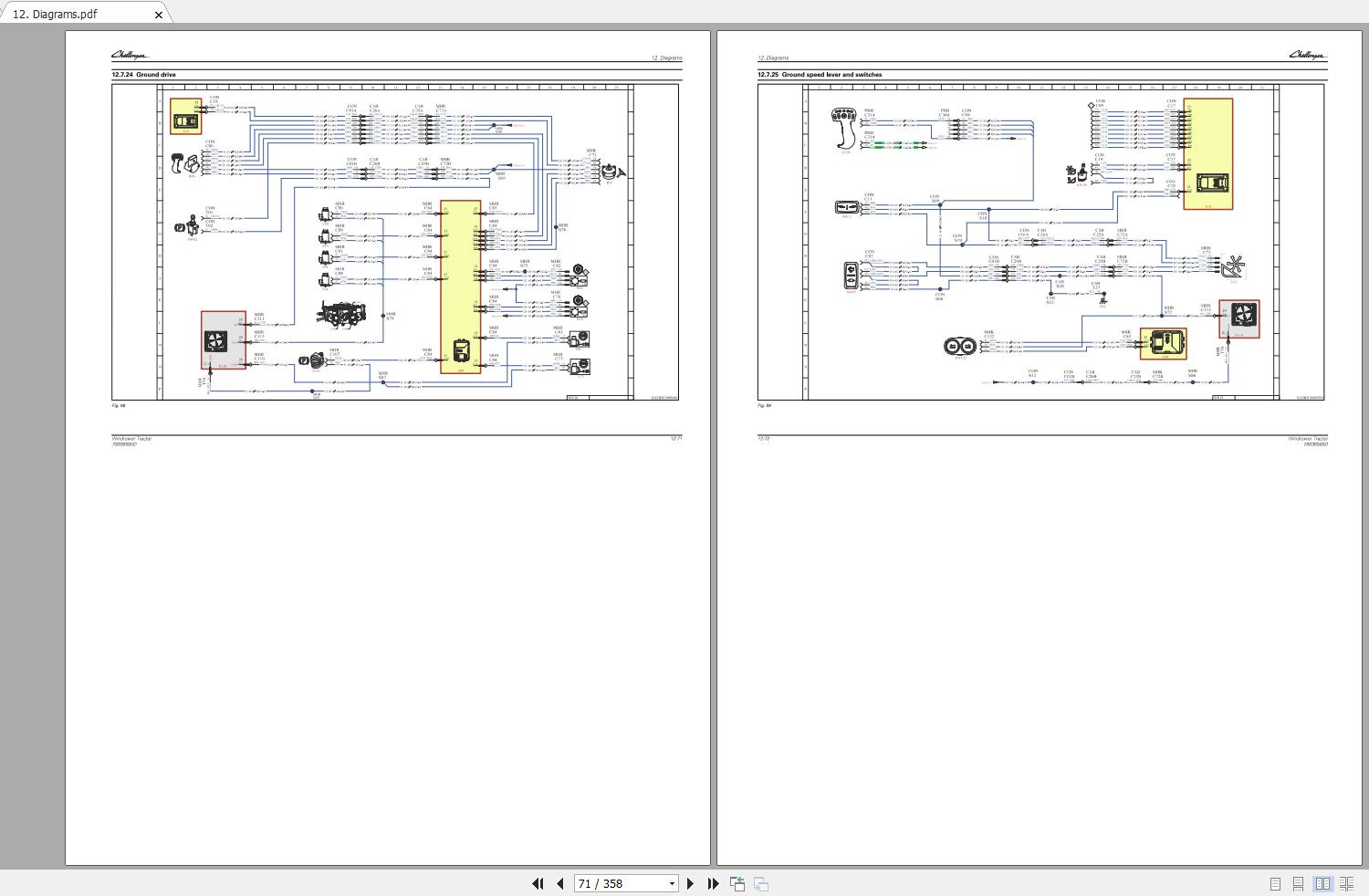Select single page view mode
Viewport: 1369px width, 896px height.
(1276, 883)
